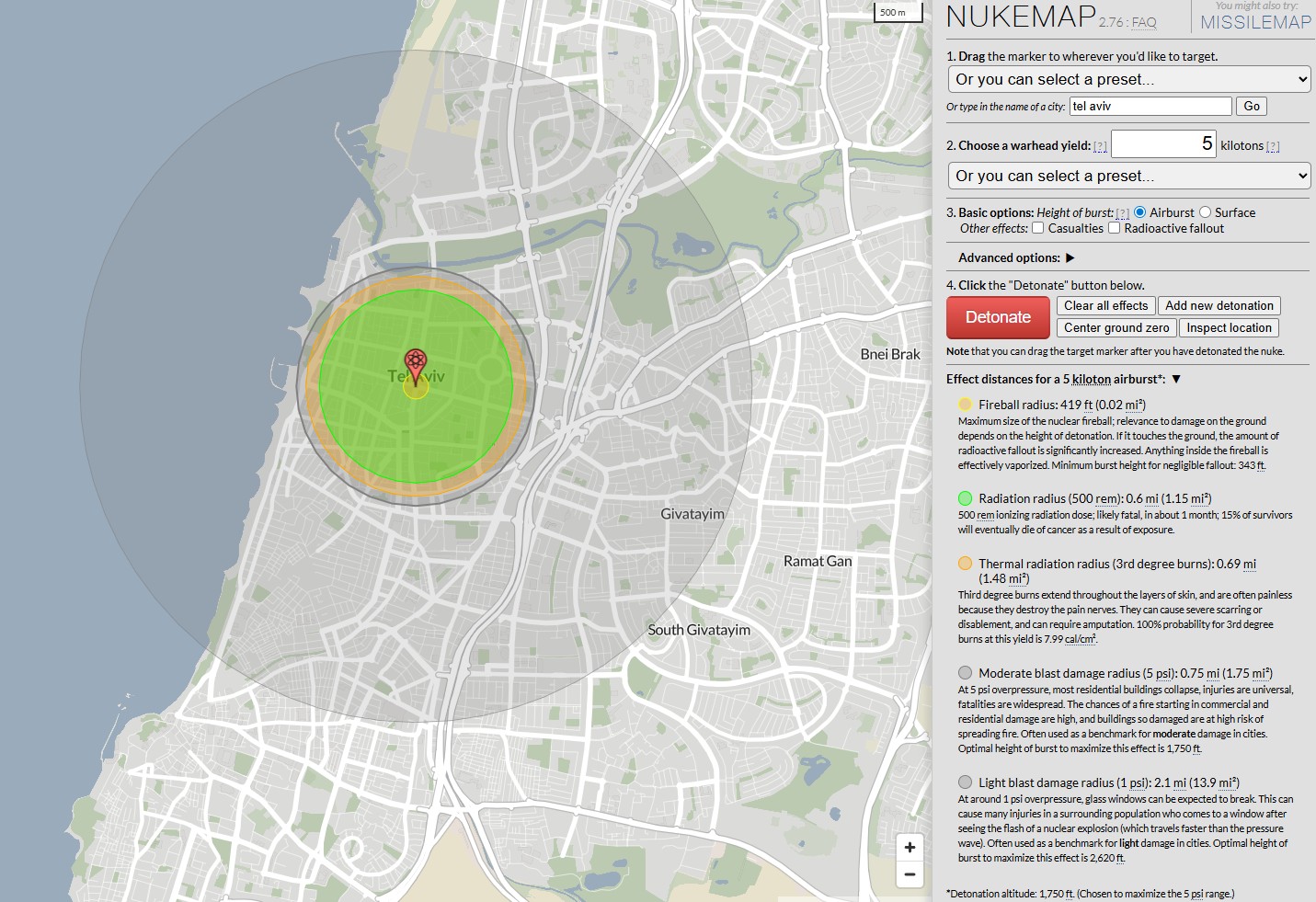Click the Ramat Gan map label
1316x902 pixels.
818,561
